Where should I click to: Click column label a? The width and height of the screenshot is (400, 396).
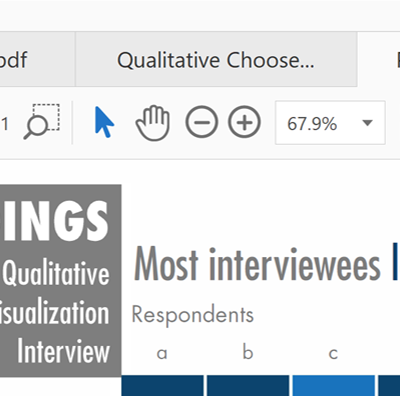pos(162,353)
